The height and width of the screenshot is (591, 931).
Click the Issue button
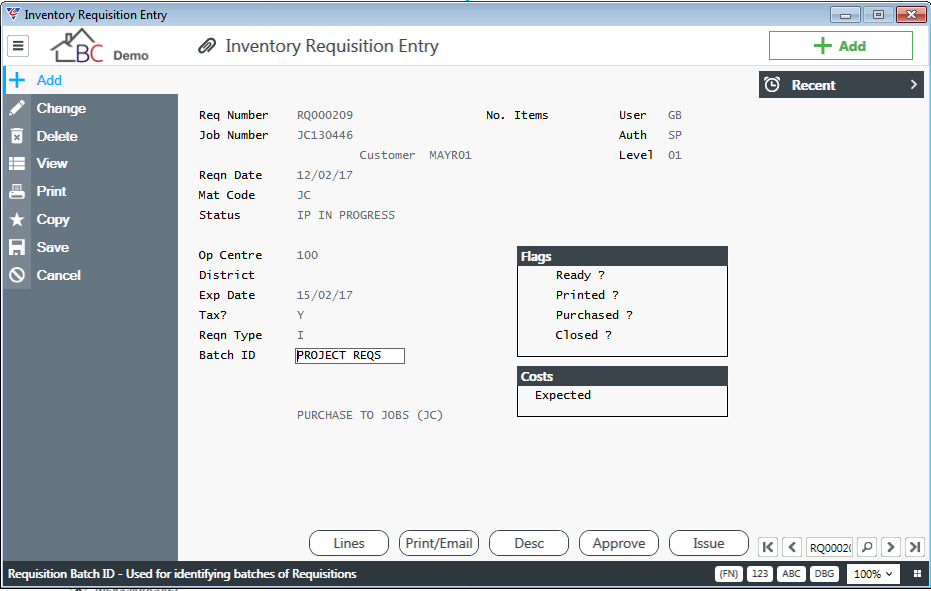pyautogui.click(x=709, y=543)
